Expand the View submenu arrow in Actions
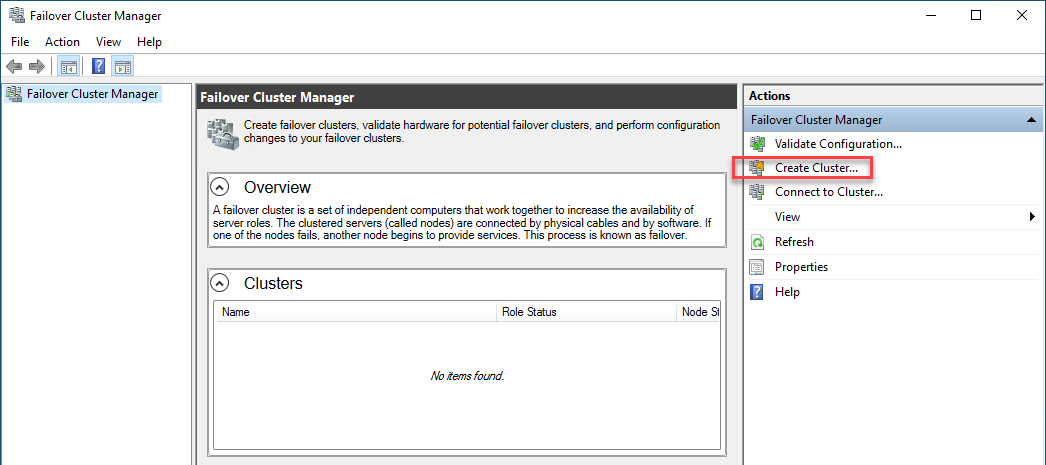This screenshot has width=1046, height=465. [x=1032, y=217]
